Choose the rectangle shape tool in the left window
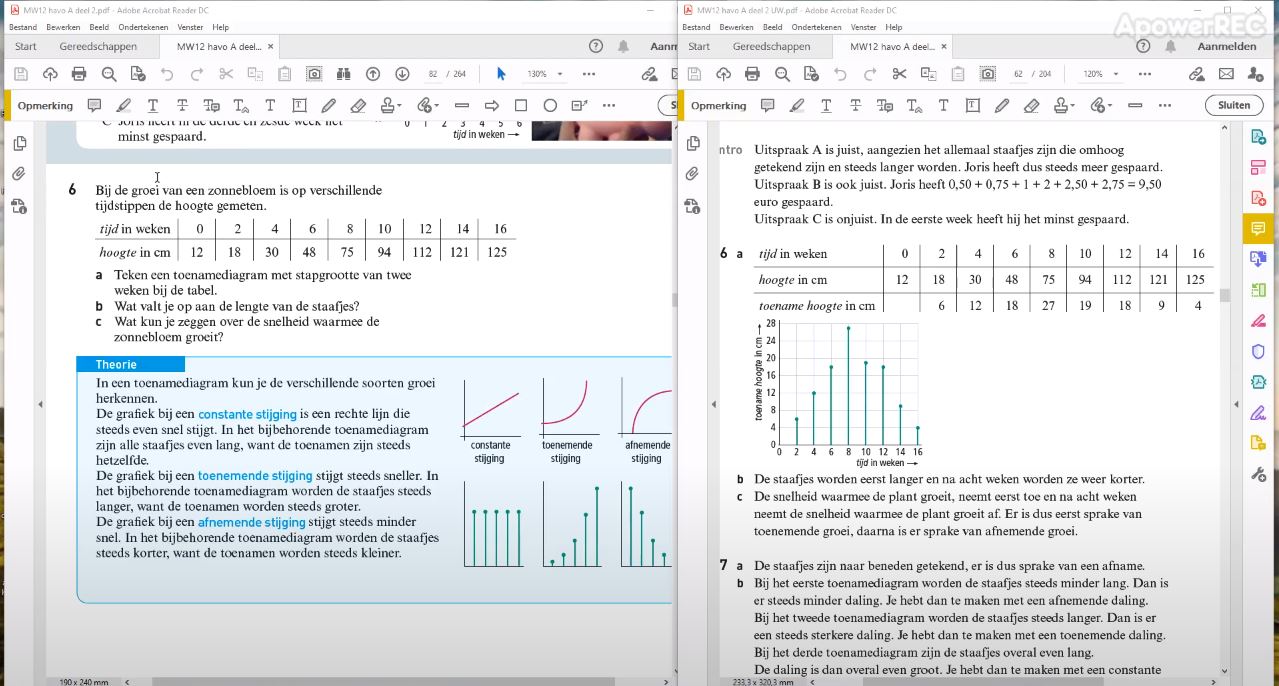This screenshot has height=686, width=1279. (x=521, y=105)
